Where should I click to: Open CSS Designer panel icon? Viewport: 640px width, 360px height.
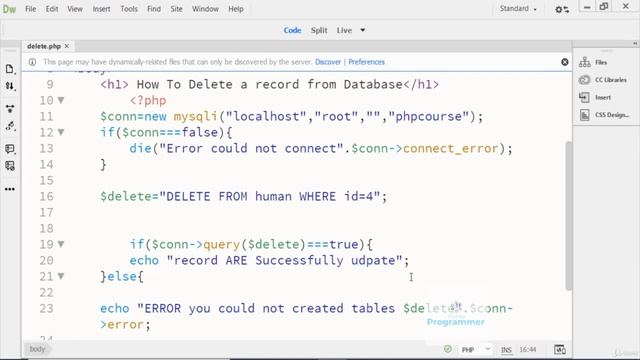584,115
